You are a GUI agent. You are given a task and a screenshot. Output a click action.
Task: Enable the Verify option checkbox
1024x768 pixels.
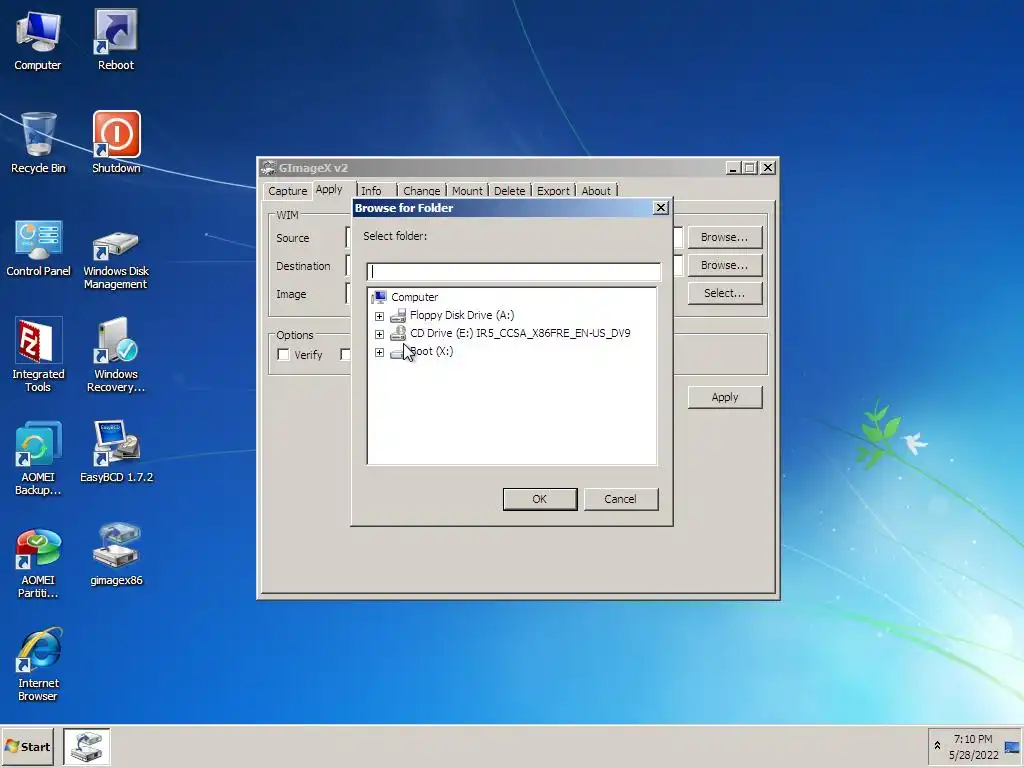tap(283, 355)
